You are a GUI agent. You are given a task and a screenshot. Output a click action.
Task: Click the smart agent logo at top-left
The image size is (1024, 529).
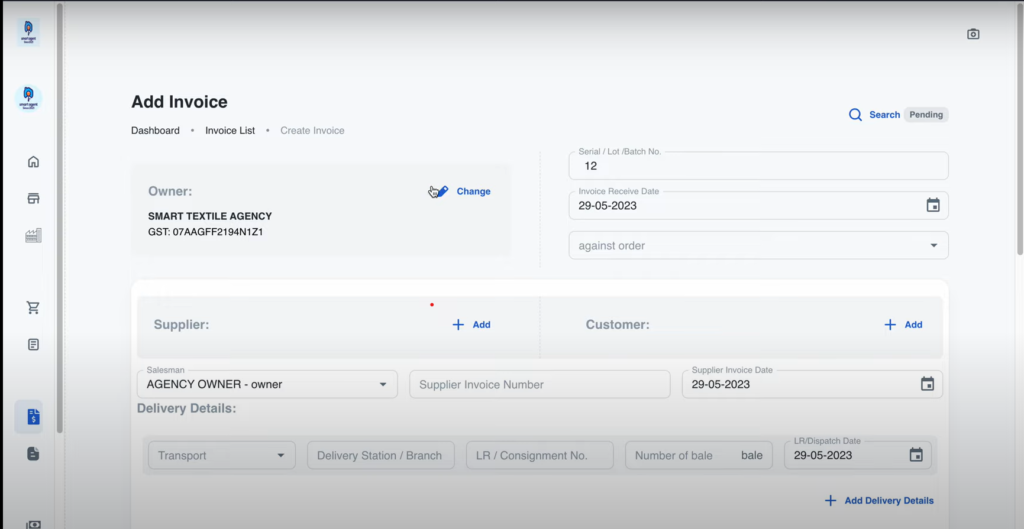pyautogui.click(x=29, y=31)
